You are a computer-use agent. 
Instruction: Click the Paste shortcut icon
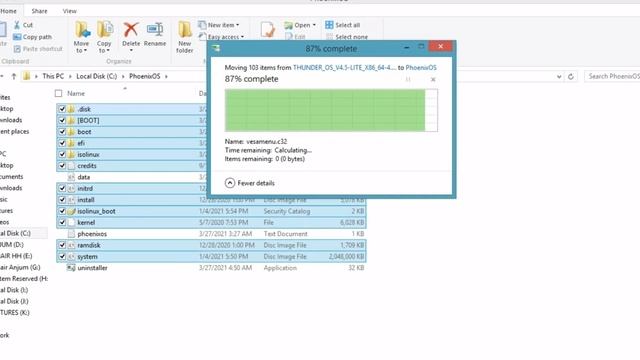[x=17, y=49]
